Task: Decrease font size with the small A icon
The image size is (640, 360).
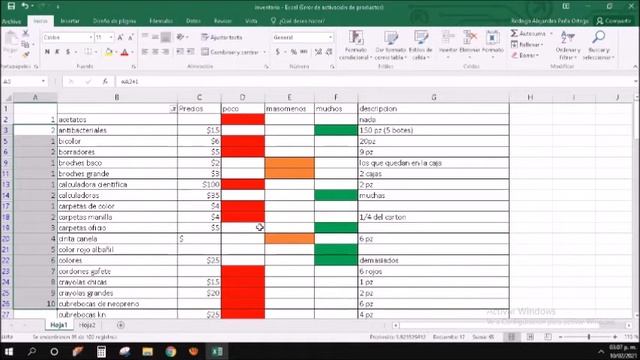Action: point(131,37)
